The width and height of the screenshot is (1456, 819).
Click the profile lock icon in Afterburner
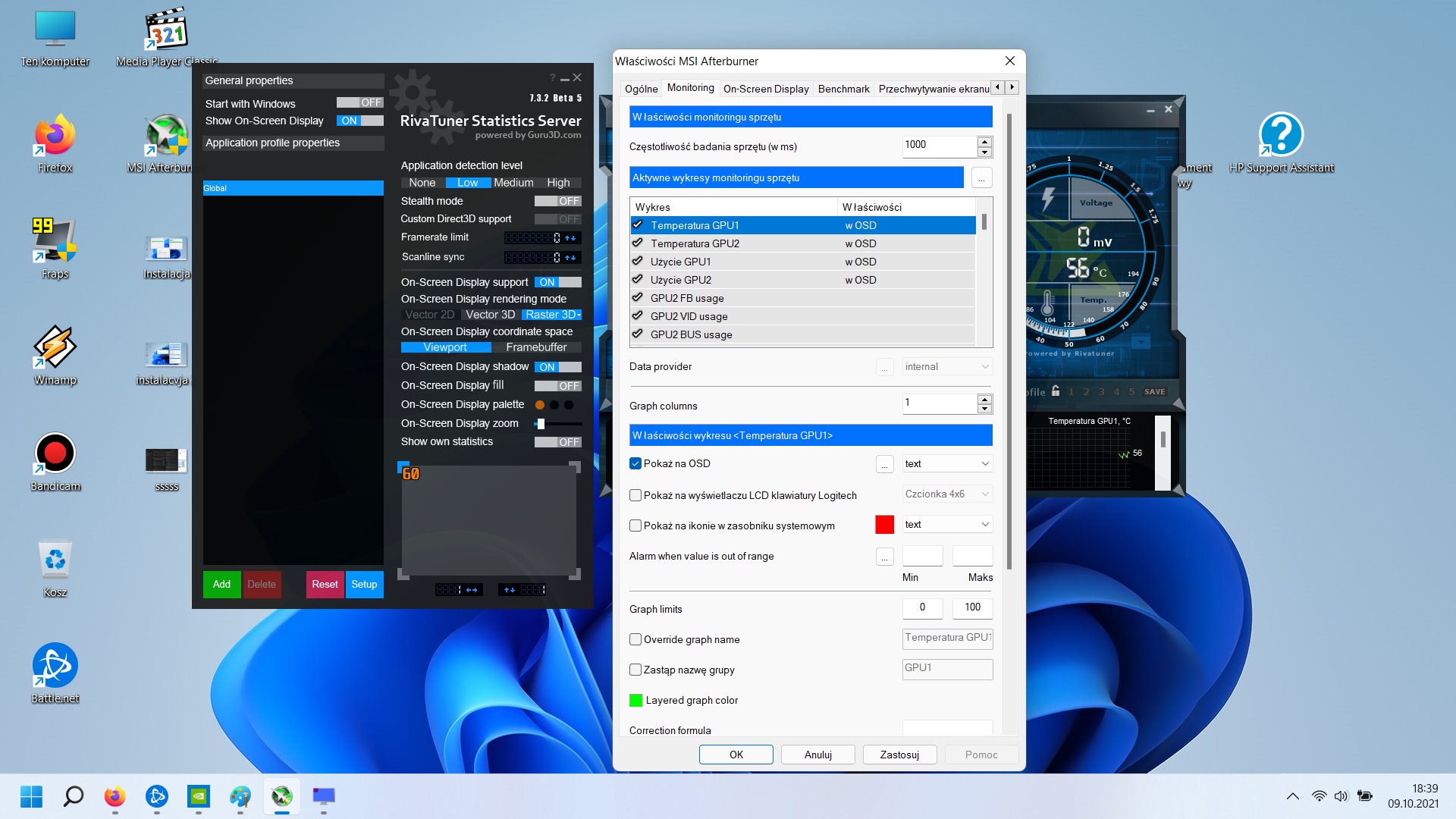coord(1055,391)
